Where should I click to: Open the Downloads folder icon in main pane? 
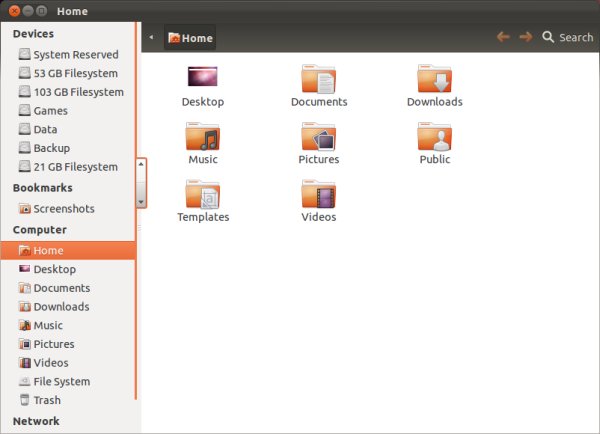pyautogui.click(x=434, y=78)
